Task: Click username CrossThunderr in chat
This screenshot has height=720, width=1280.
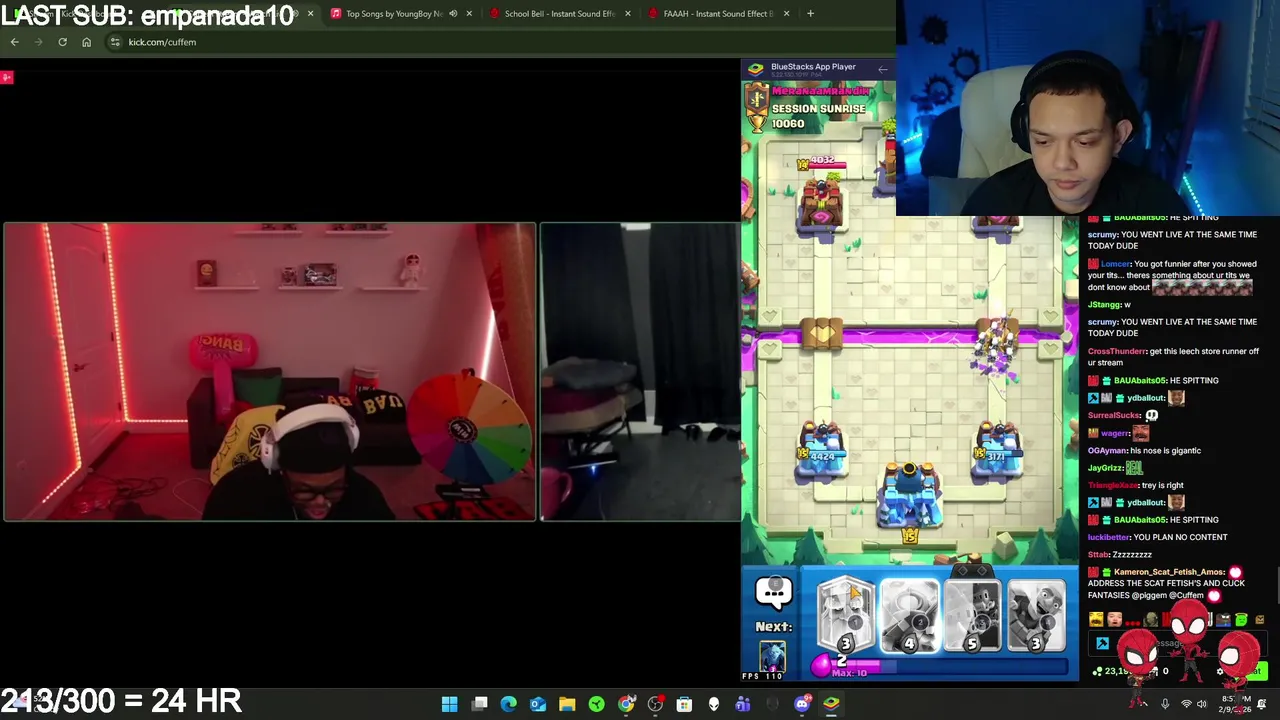Action: [1116, 351]
